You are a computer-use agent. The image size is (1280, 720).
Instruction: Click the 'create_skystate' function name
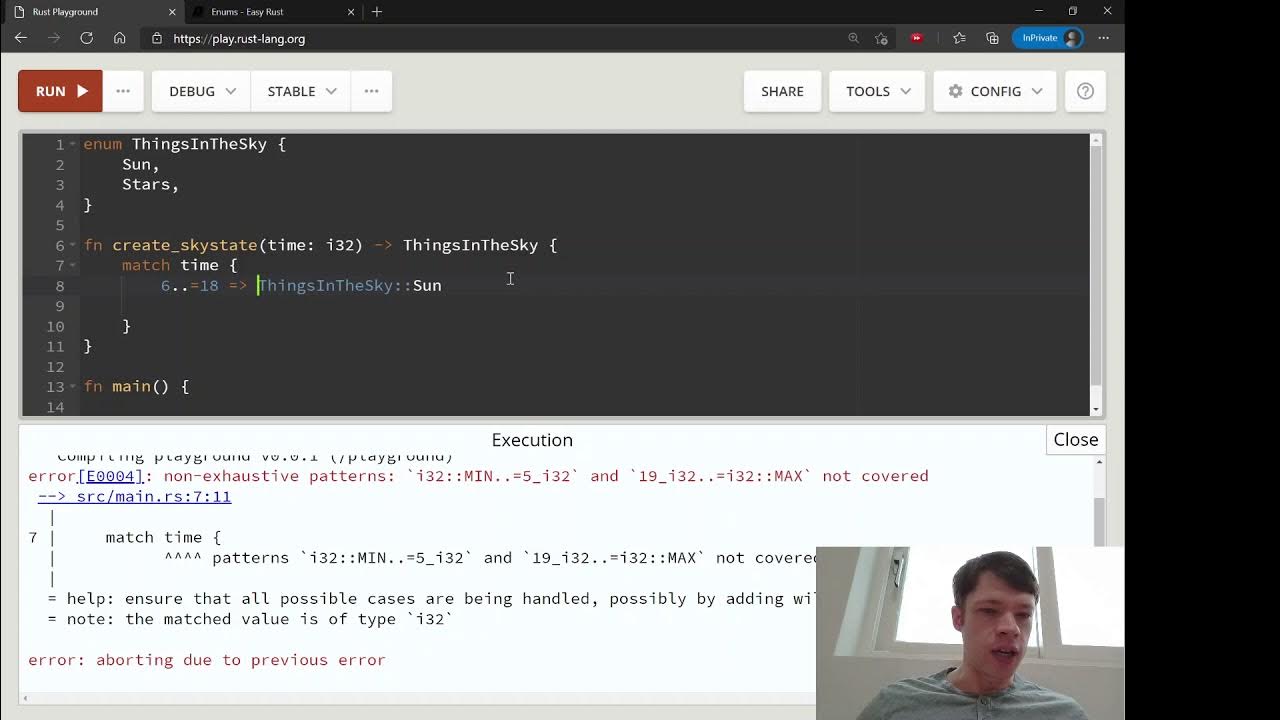(185, 245)
